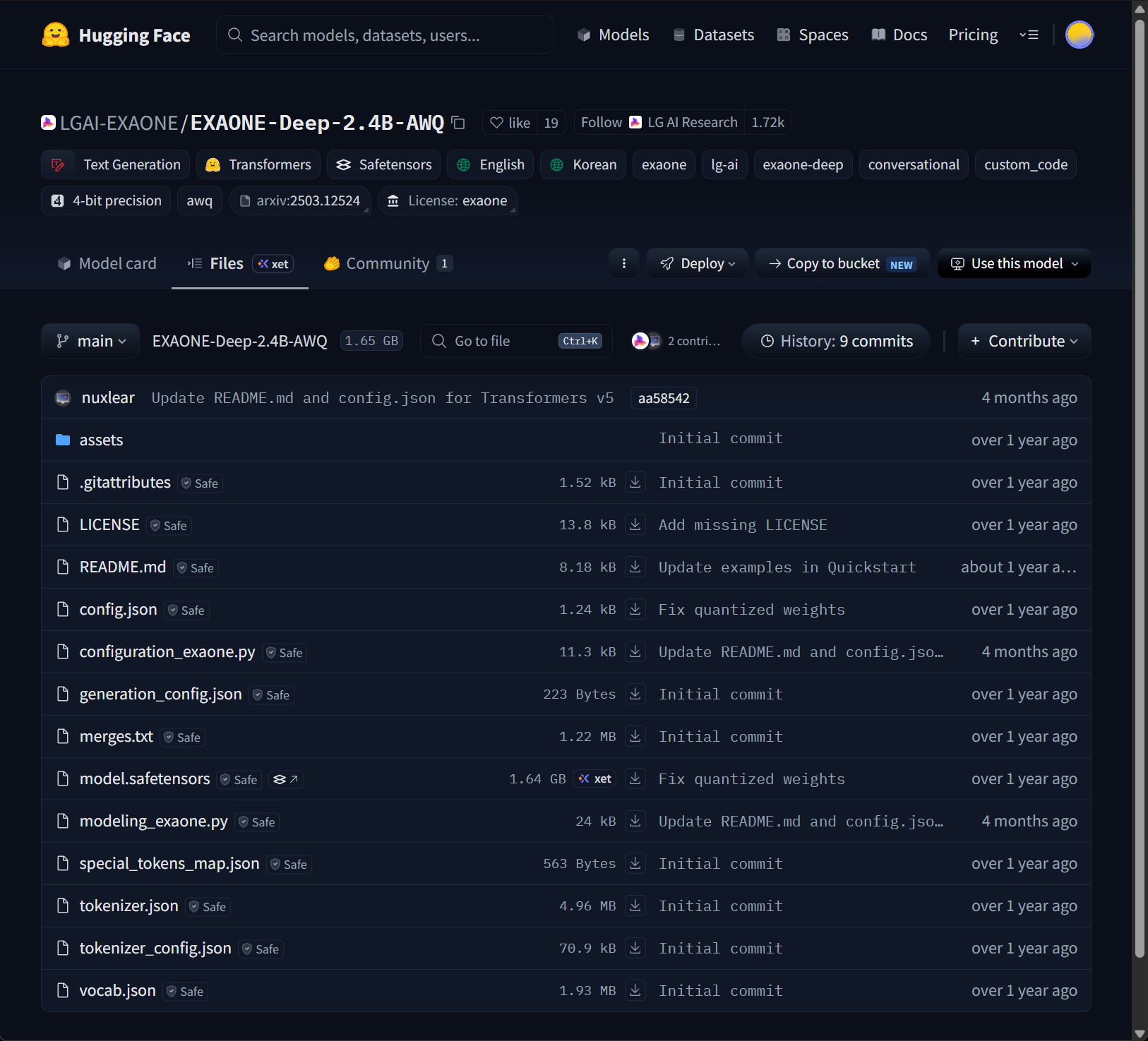Download modeling_exaone.py file
Viewport: 1148px width, 1041px height.
(635, 821)
